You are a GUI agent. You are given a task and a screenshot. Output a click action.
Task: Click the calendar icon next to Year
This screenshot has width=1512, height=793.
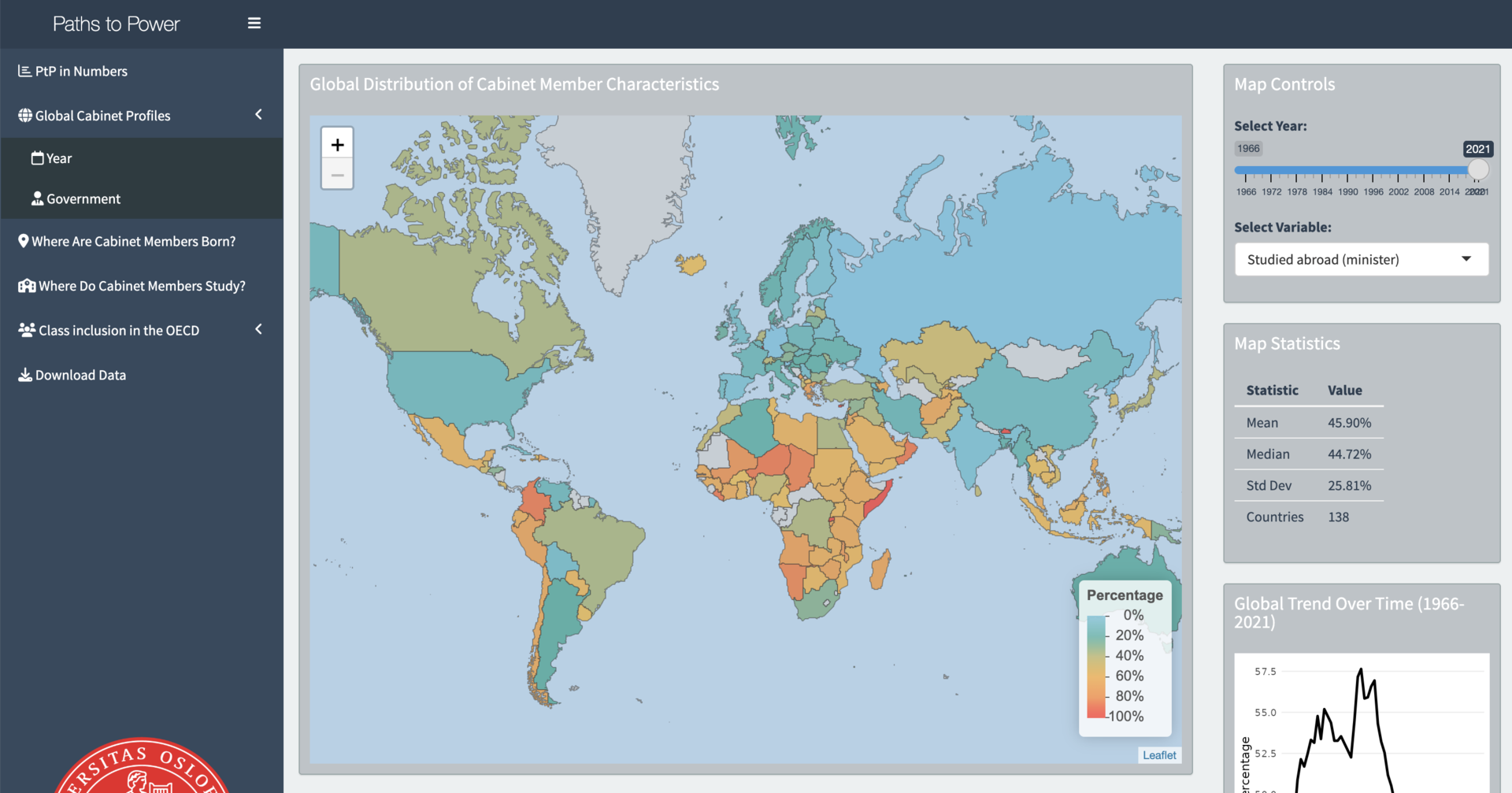pyautogui.click(x=37, y=158)
